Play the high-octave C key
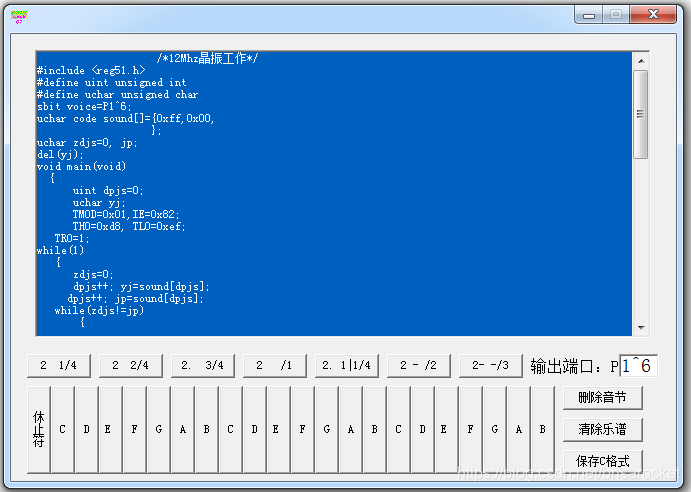 [398, 429]
